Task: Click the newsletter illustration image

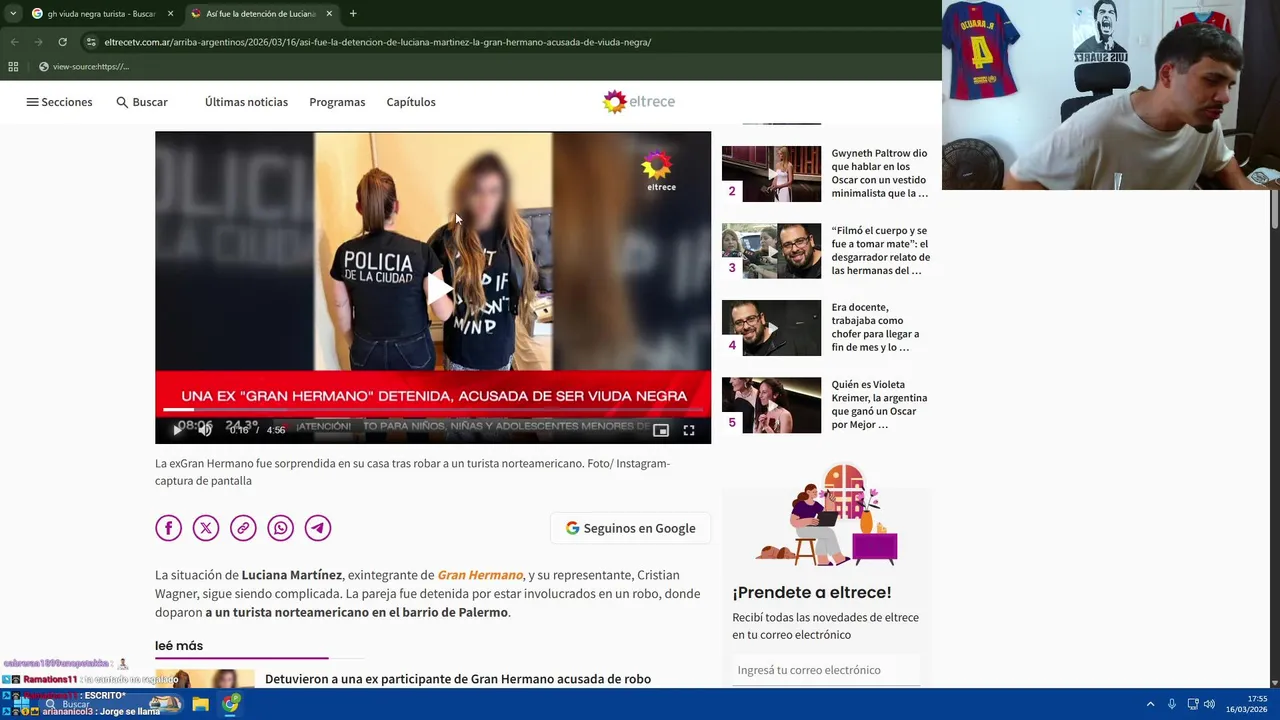Action: click(x=826, y=515)
